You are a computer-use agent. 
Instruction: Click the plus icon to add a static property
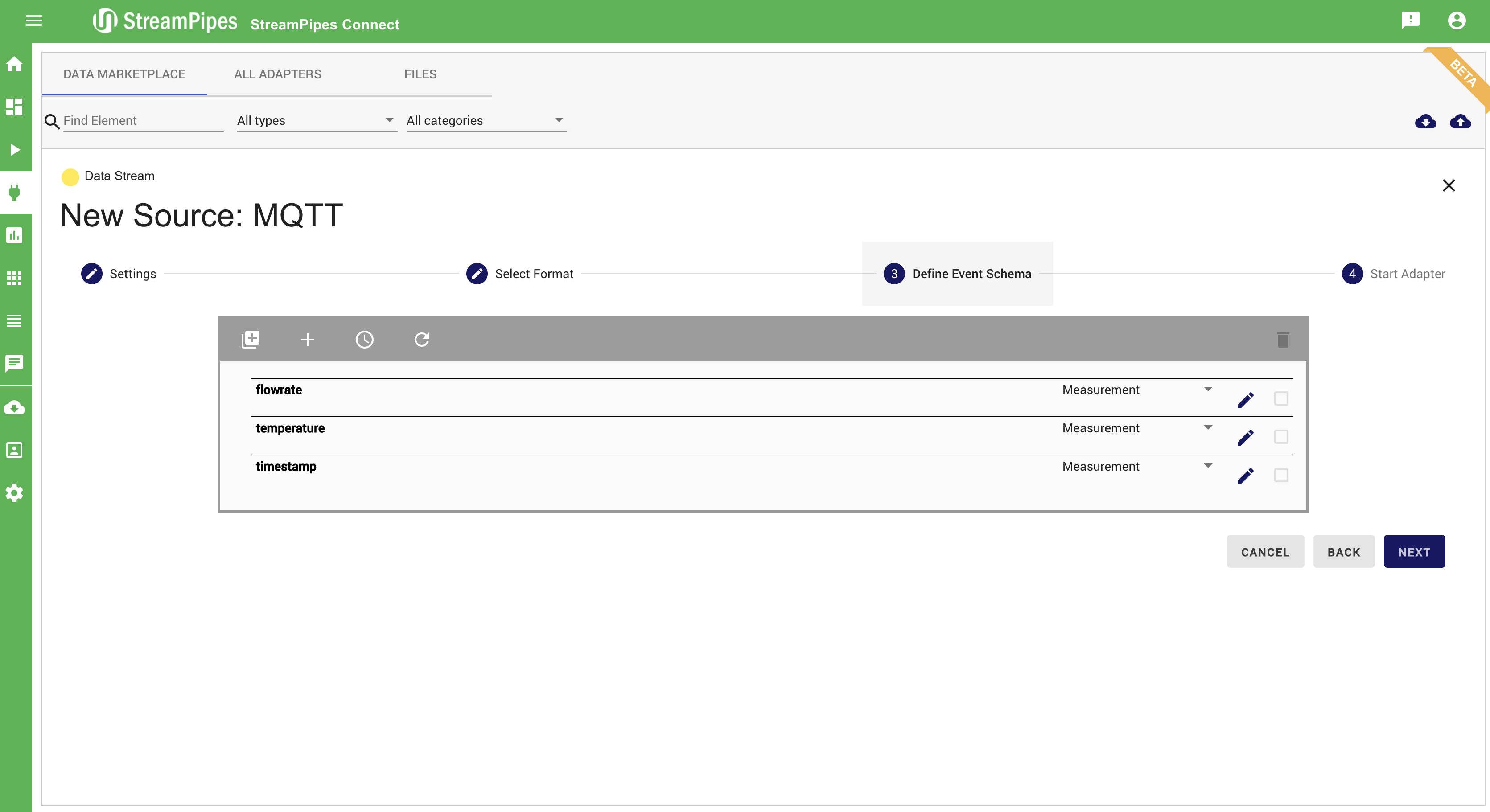tap(307, 339)
